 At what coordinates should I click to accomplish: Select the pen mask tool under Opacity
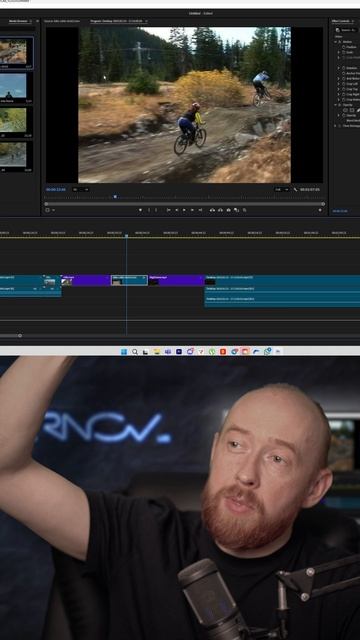click(x=358, y=110)
